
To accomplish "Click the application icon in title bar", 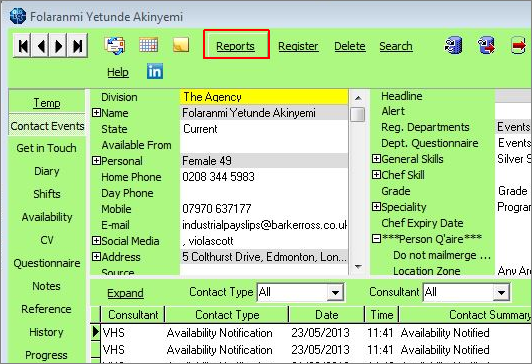I will pyautogui.click(x=18, y=16).
